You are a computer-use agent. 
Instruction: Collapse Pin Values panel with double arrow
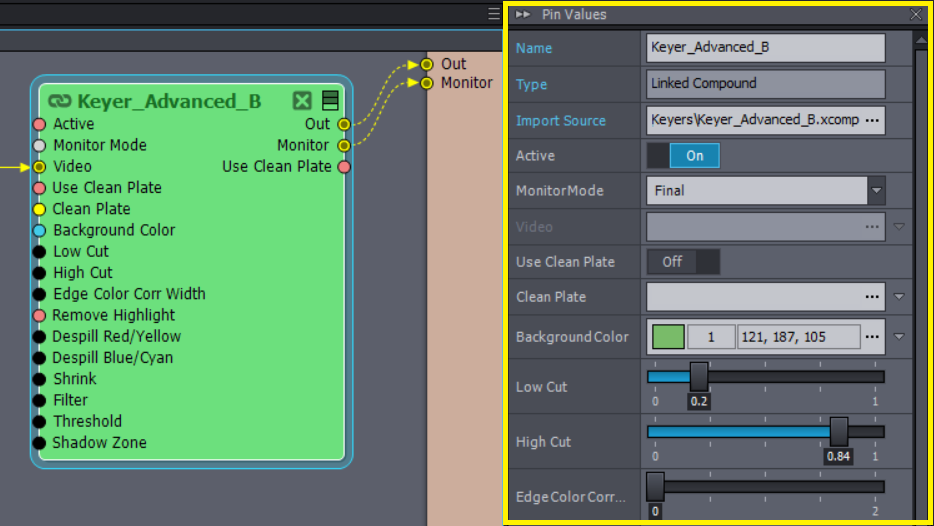point(522,14)
